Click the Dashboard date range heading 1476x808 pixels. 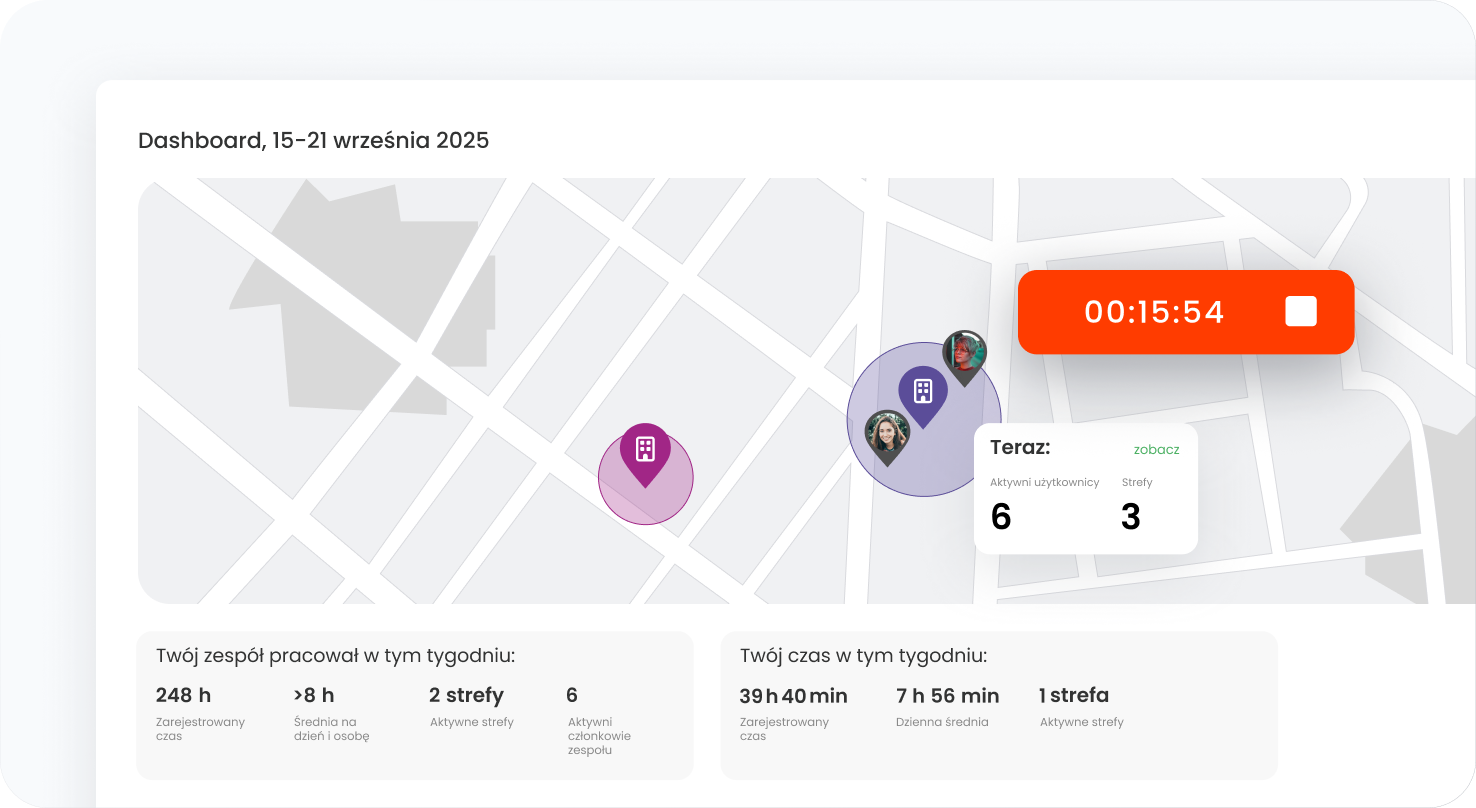click(313, 140)
